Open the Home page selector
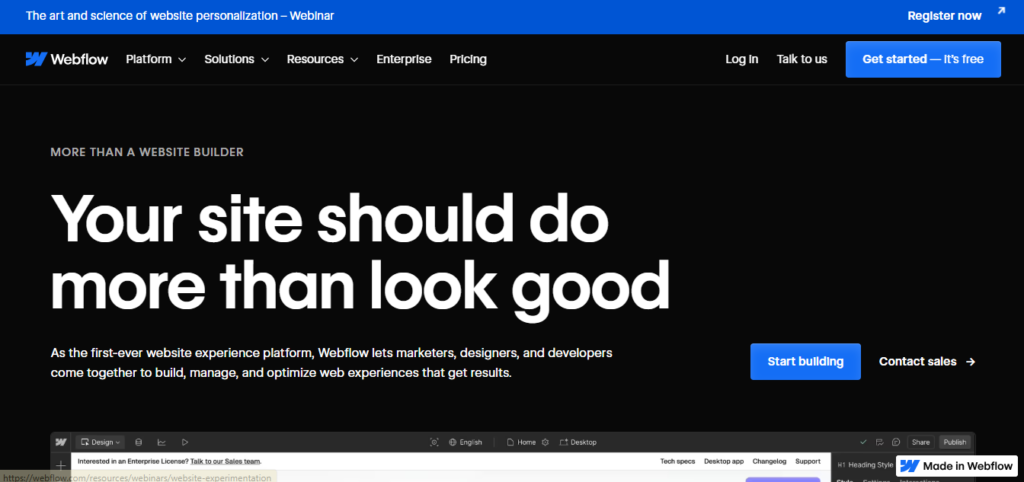Image resolution: width=1024 pixels, height=482 pixels. point(522,442)
